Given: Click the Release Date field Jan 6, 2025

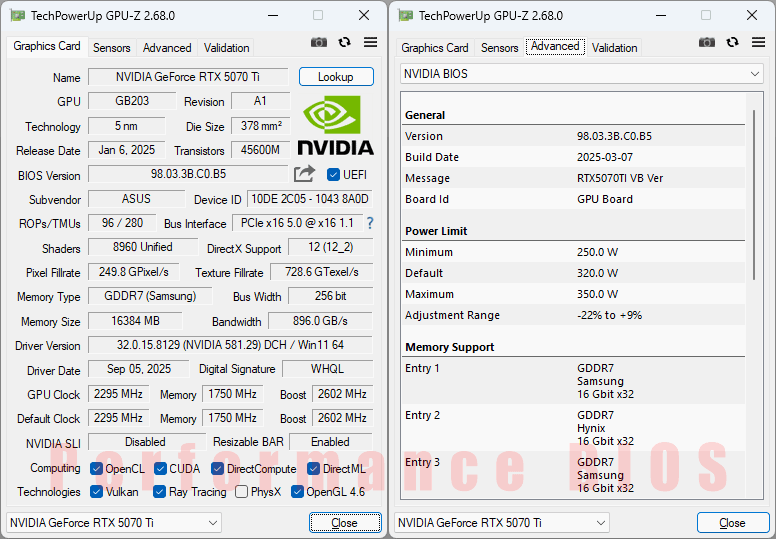Looking at the screenshot, I should tap(127, 150).
